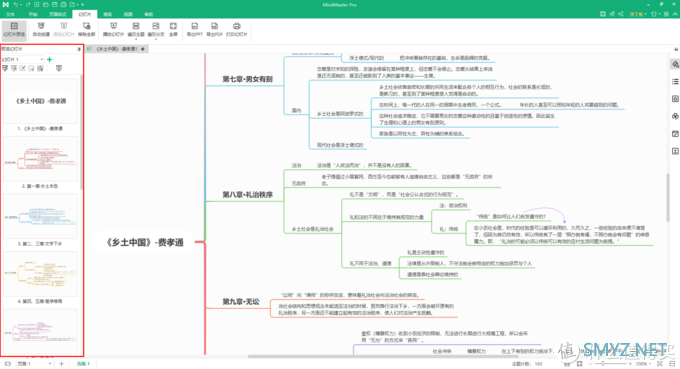This screenshot has width=680, height=369.
Task: Click the vertical scrollbar of the canvas
Action: click(x=668, y=197)
